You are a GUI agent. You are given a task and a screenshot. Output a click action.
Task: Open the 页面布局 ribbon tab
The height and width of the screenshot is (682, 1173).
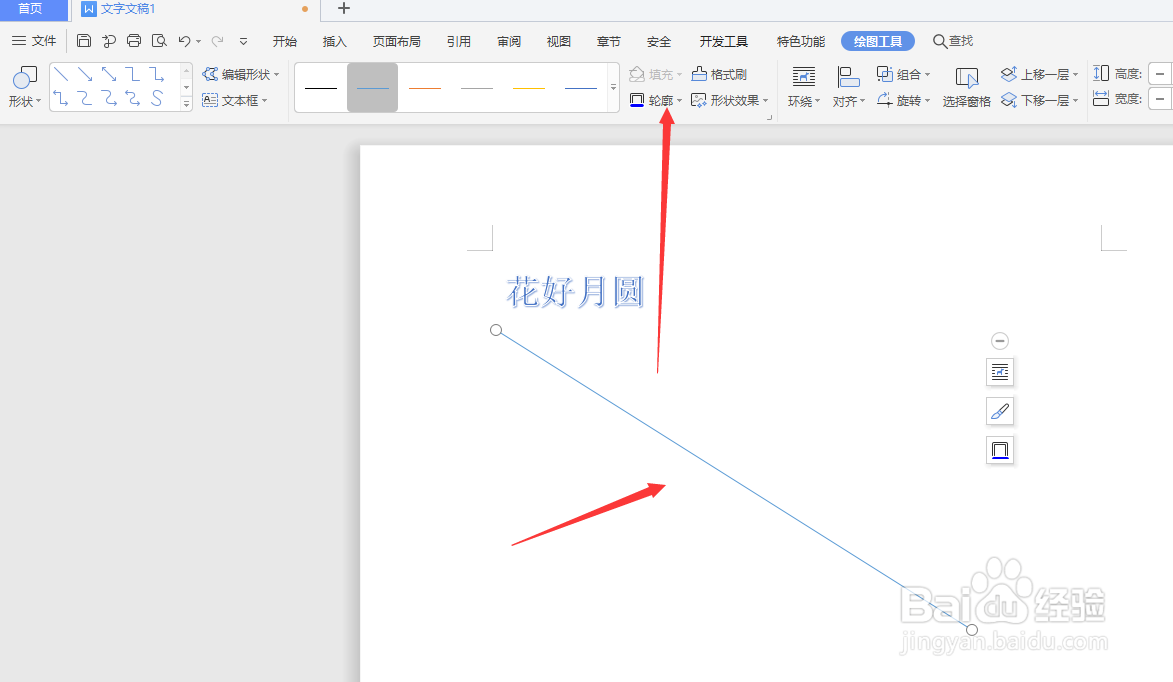[x=396, y=41]
